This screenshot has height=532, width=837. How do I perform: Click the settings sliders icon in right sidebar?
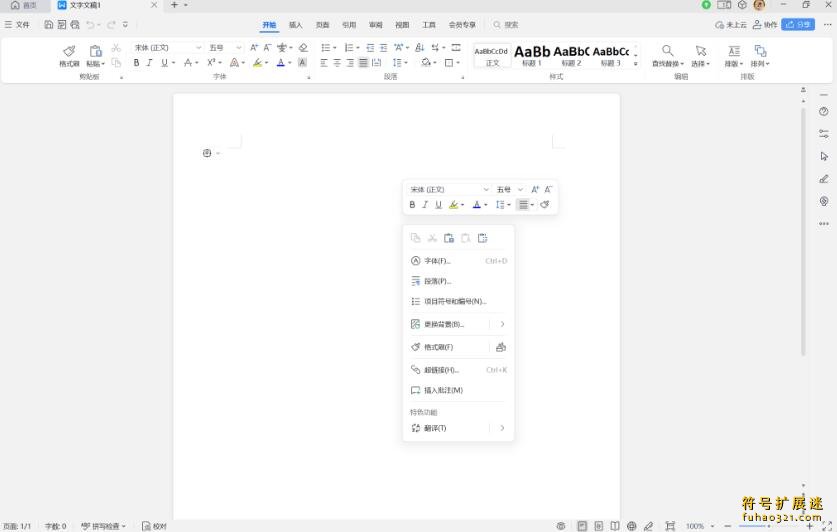click(824, 134)
